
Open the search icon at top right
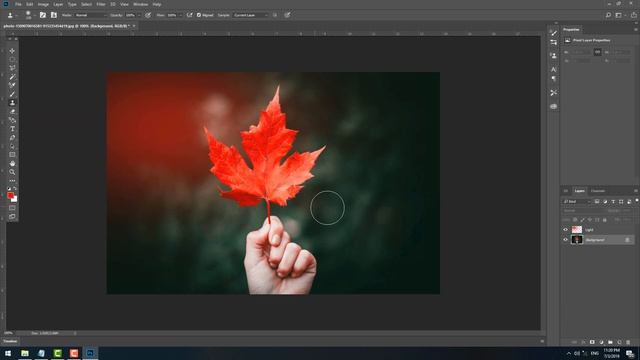coord(608,15)
